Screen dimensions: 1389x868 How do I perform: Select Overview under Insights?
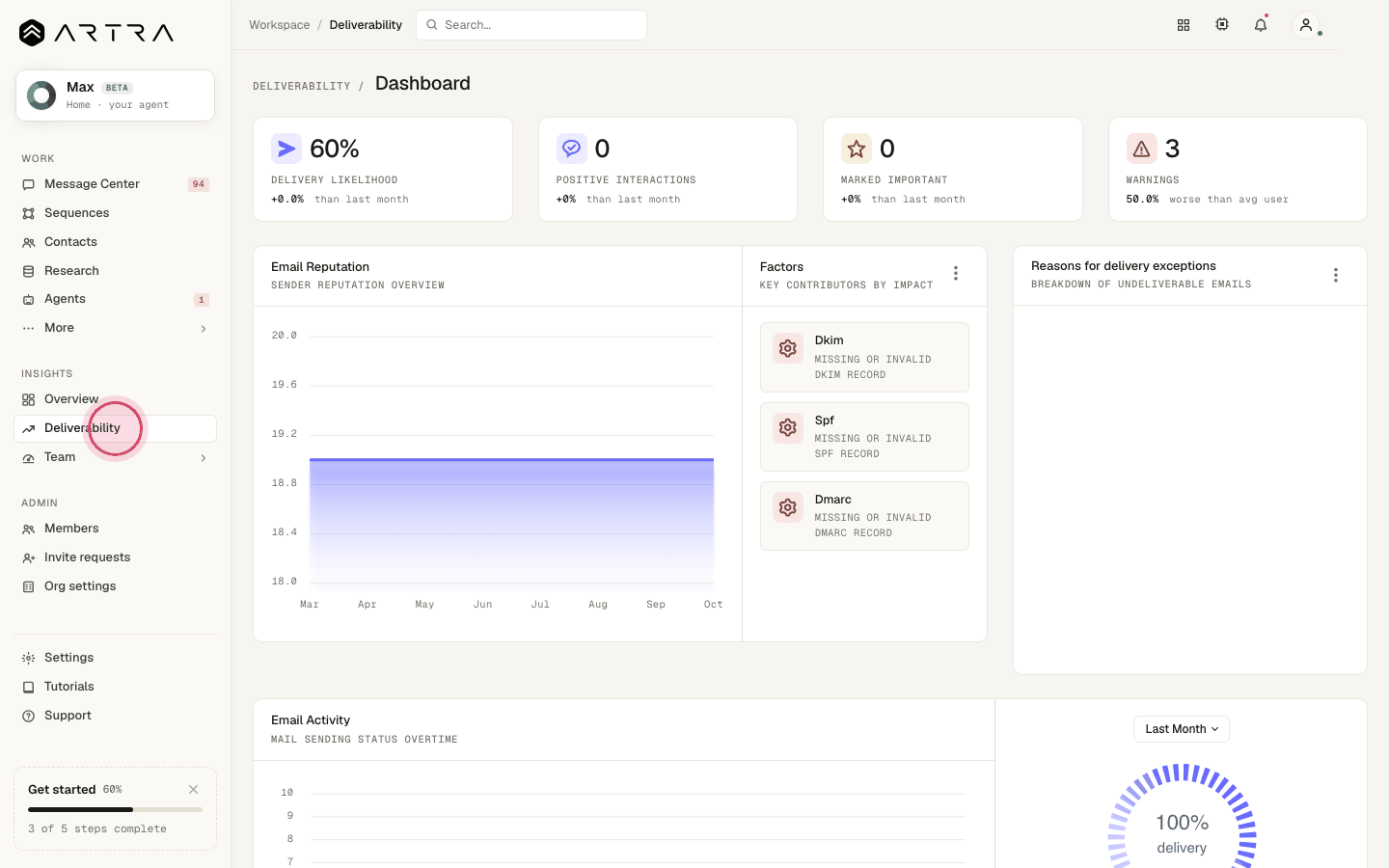(x=116, y=399)
